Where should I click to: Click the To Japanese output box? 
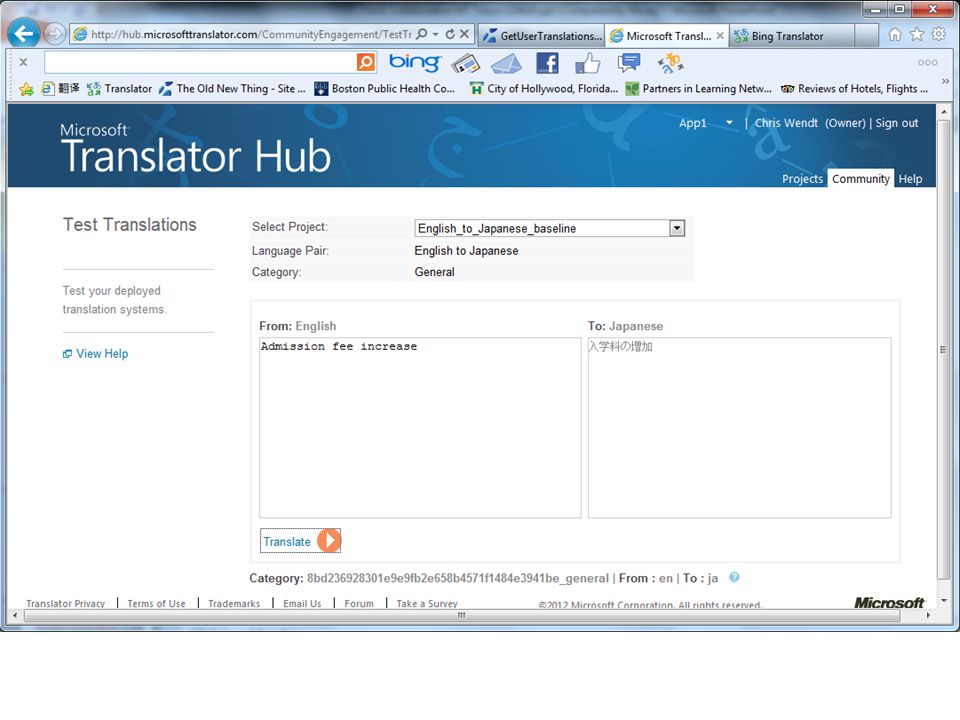pos(740,427)
